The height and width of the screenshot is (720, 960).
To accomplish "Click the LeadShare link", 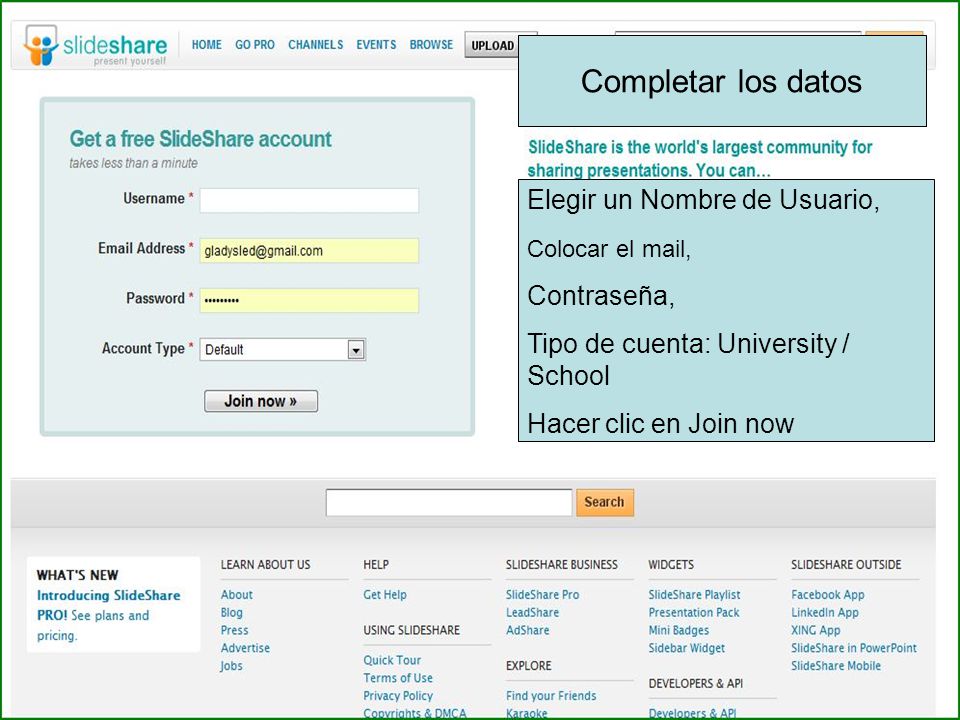I will click(532, 612).
